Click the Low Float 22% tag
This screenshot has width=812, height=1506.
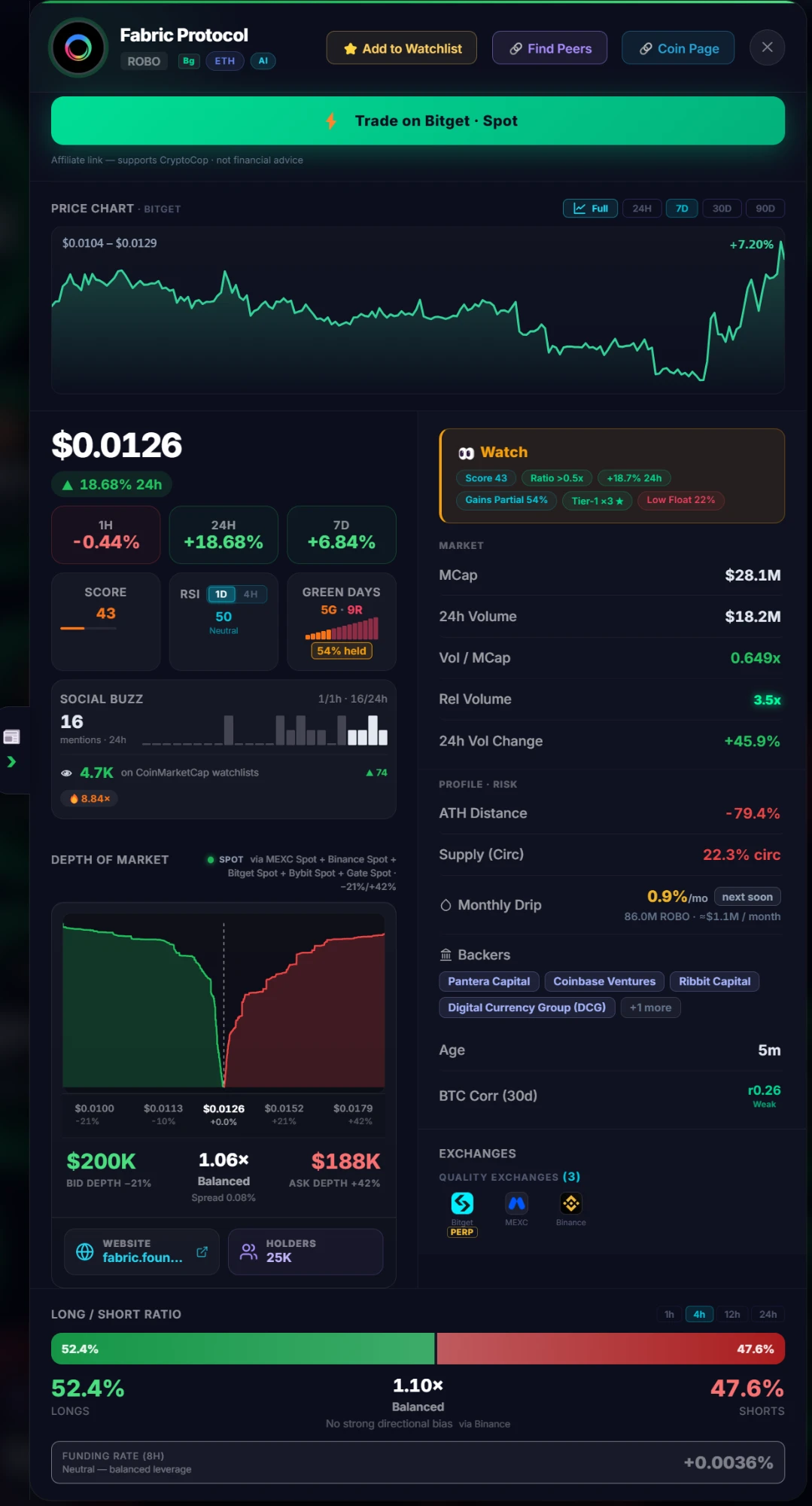click(680, 500)
